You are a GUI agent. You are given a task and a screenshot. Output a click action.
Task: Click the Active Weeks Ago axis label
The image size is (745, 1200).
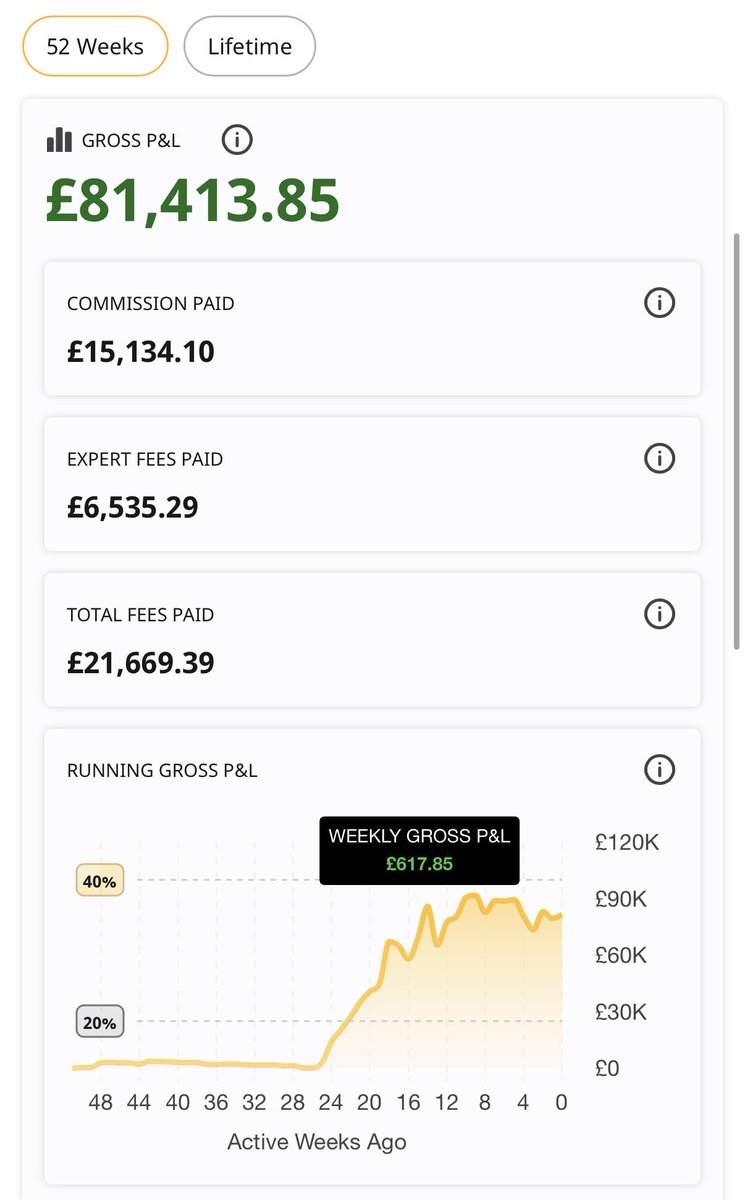(x=317, y=1142)
